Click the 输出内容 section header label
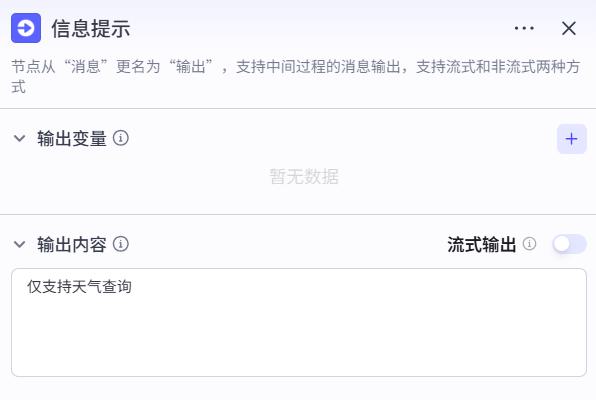This screenshot has height=400, width=596. (72, 244)
